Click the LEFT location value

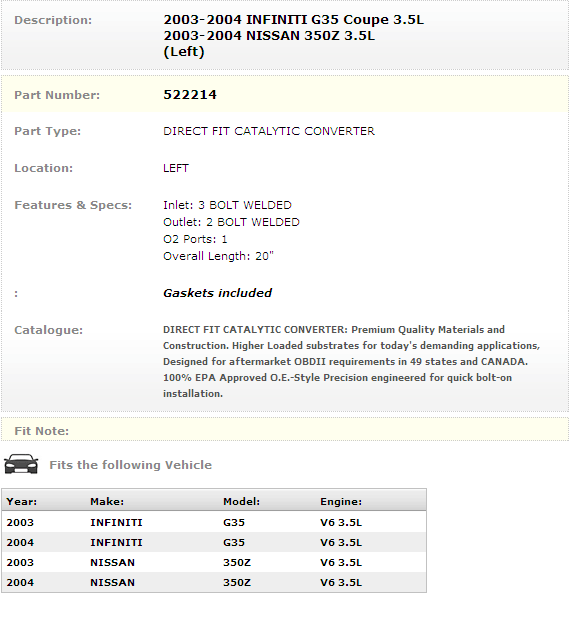tap(176, 168)
